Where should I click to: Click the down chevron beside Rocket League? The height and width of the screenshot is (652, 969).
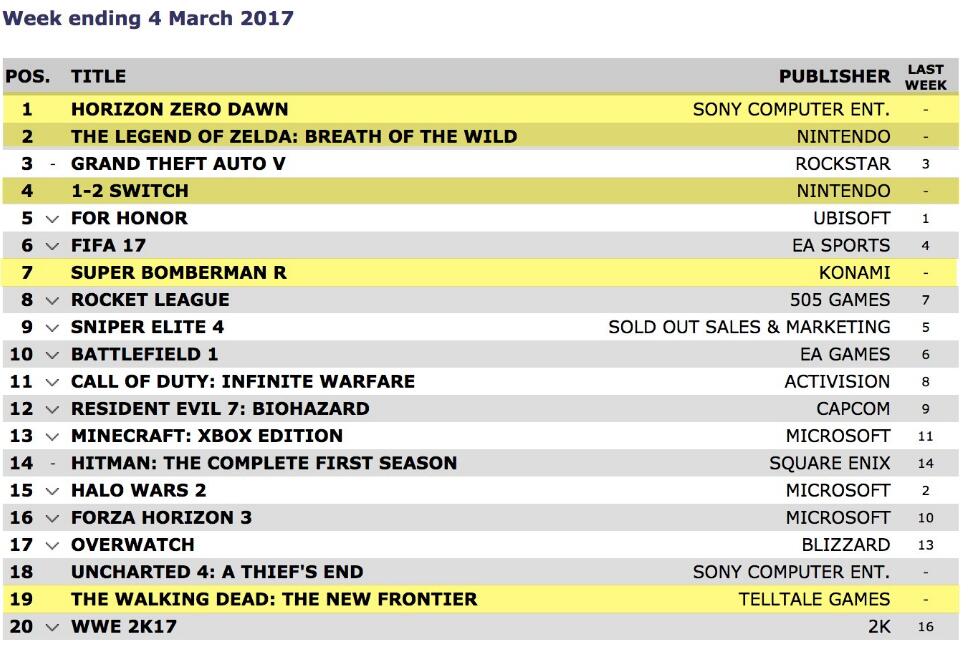[52, 300]
